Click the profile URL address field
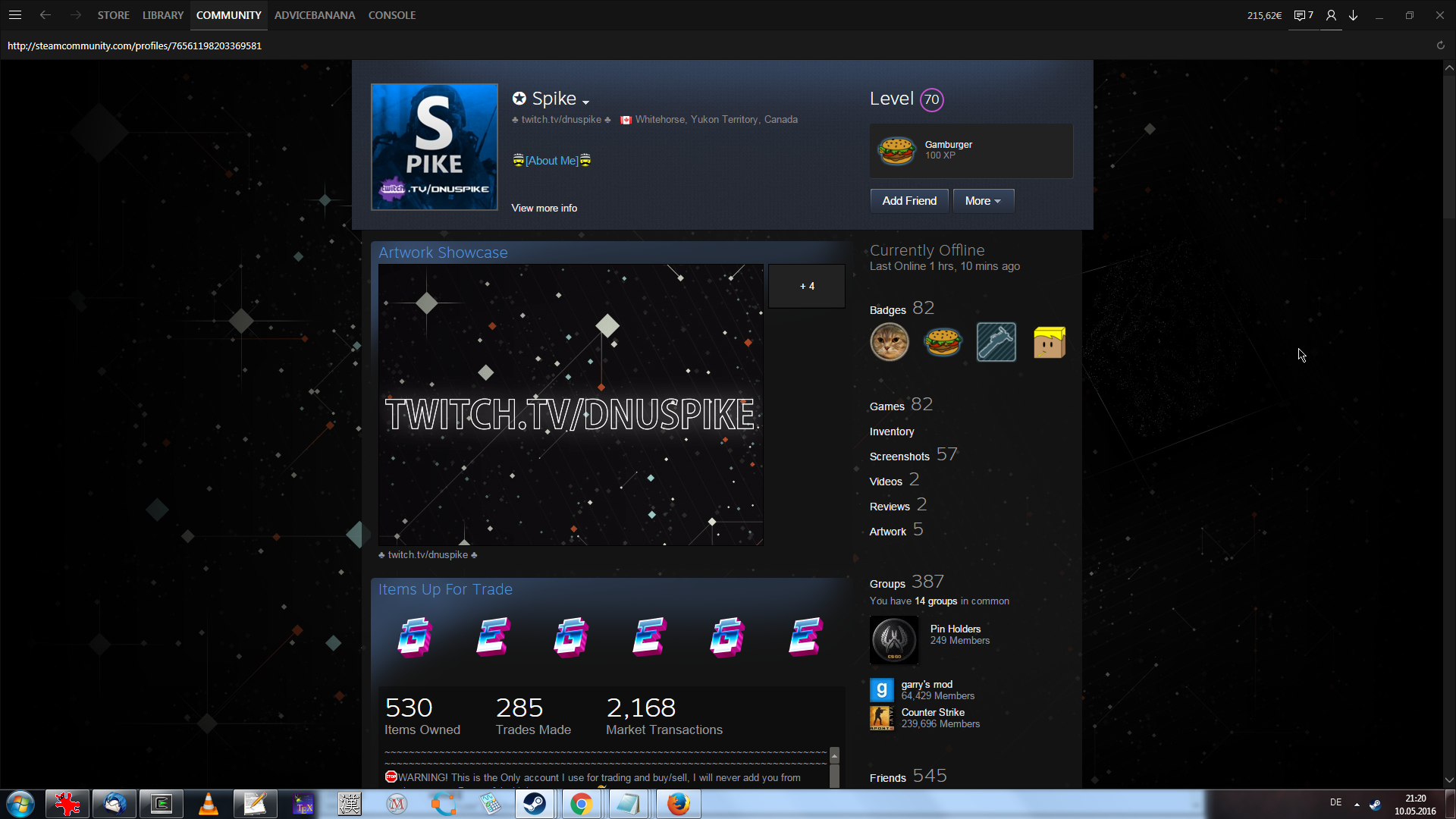This screenshot has height=819, width=1456. point(134,45)
